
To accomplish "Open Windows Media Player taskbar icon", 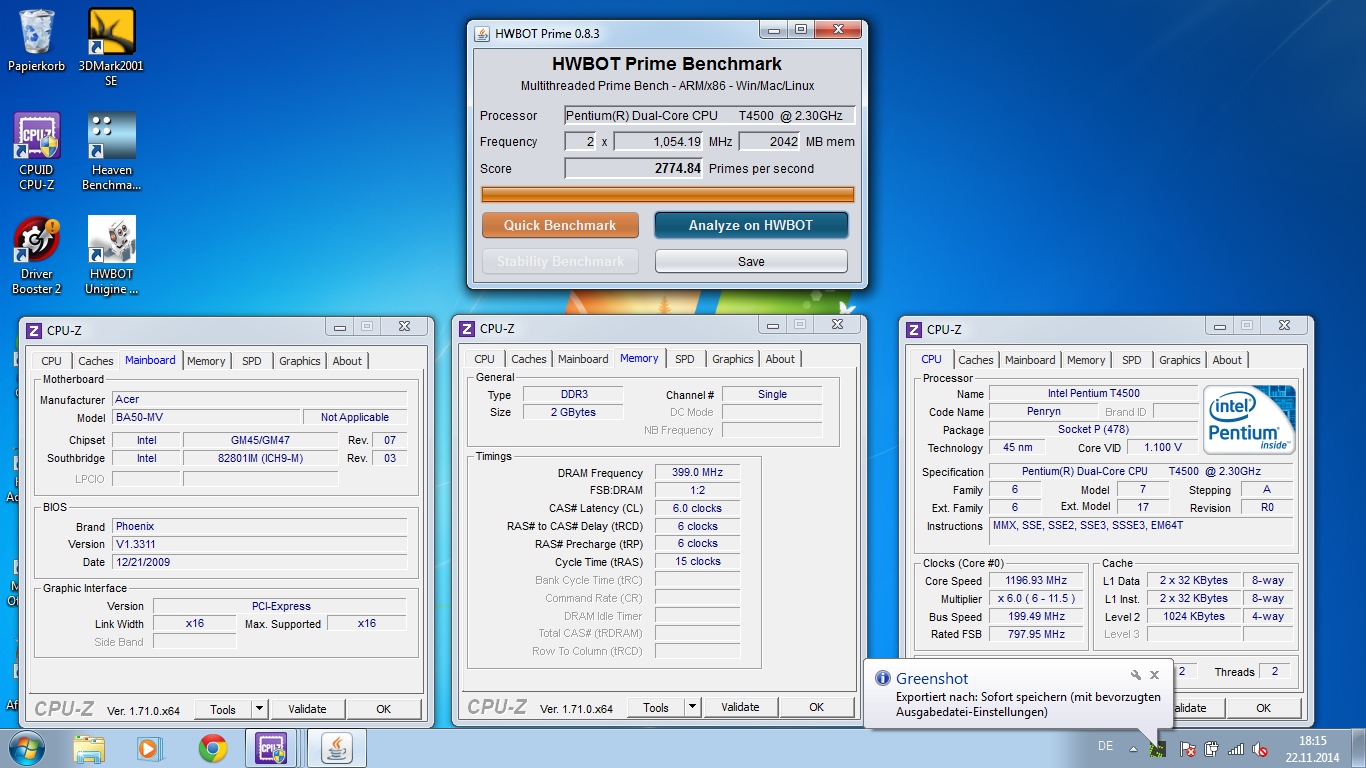I will [149, 748].
